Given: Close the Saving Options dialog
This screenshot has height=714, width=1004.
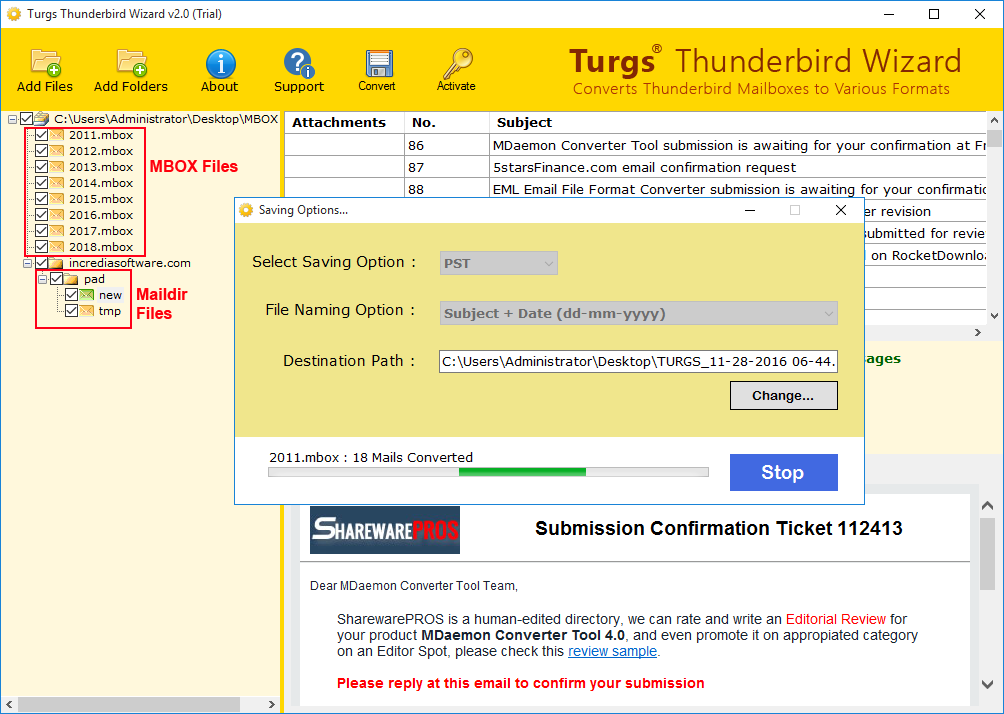Looking at the screenshot, I should click(x=841, y=210).
